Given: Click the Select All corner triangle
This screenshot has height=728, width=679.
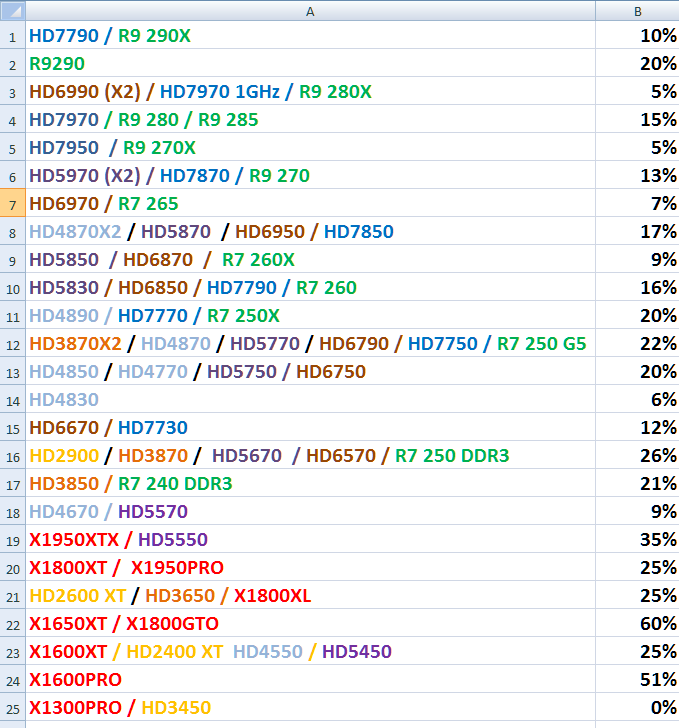Looking at the screenshot, I should pos(13,11).
